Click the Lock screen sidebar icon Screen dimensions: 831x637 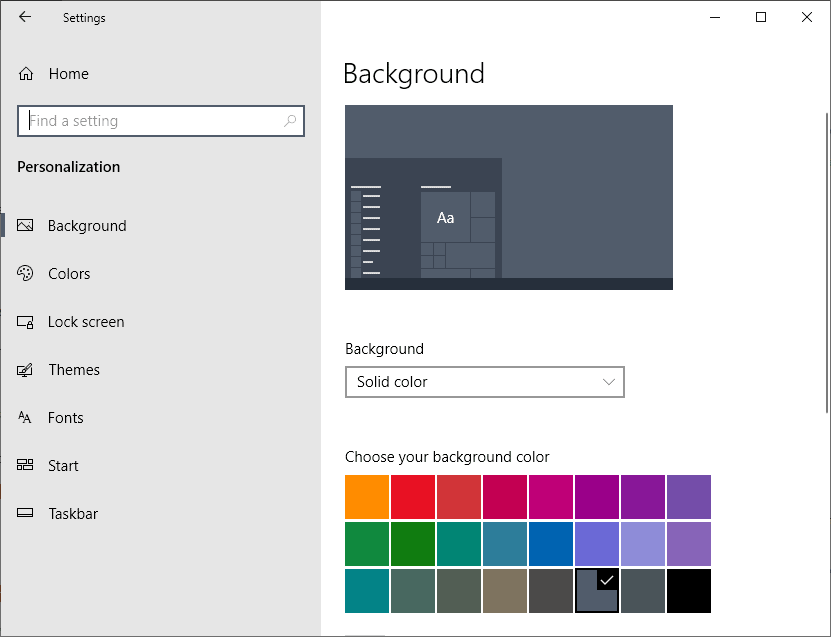(24, 321)
